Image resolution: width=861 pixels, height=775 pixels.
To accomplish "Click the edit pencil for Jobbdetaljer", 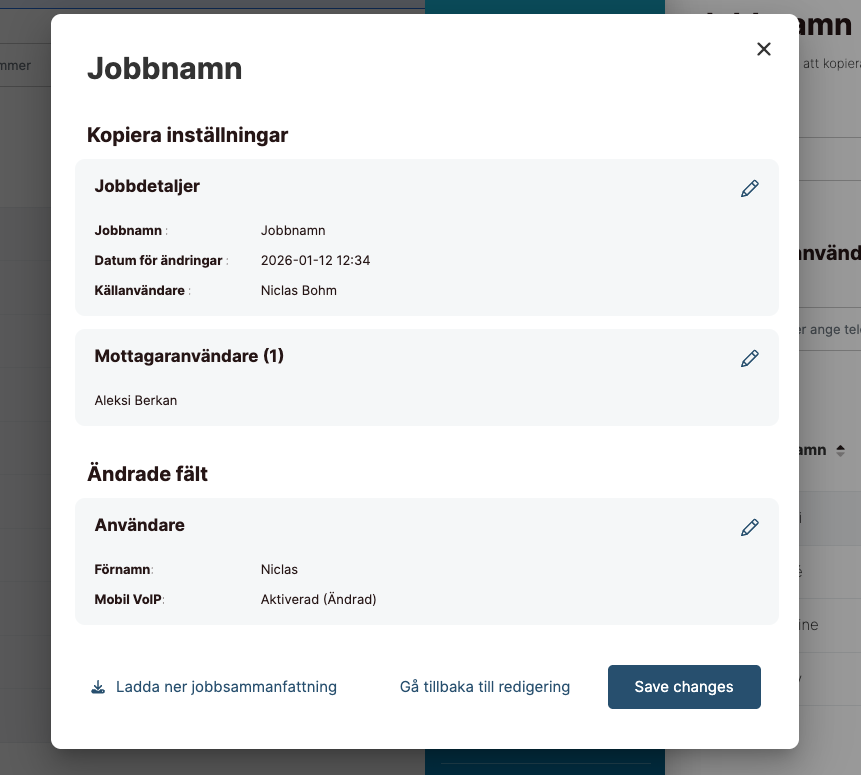I will (x=749, y=189).
